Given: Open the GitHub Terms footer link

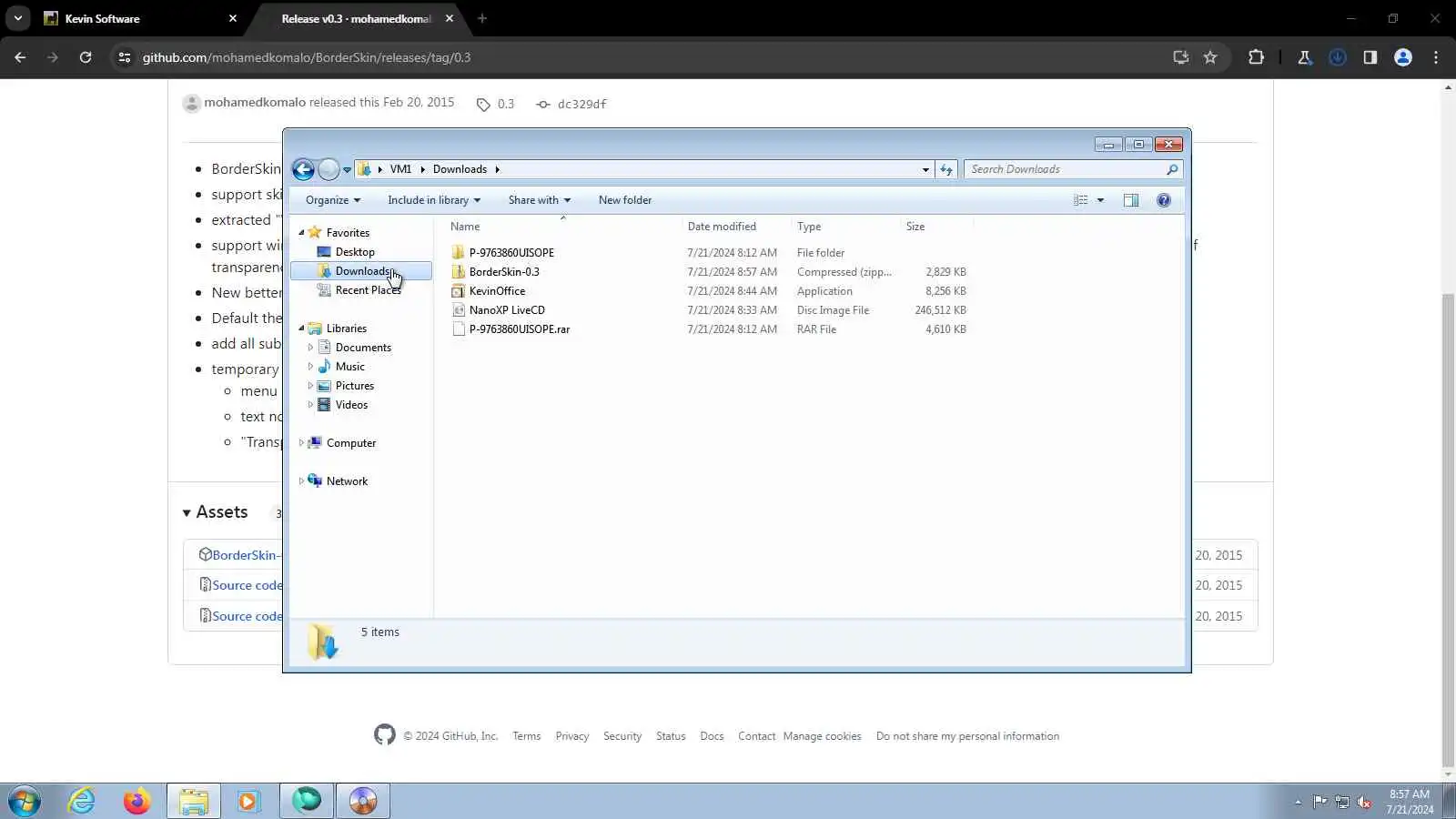Looking at the screenshot, I should point(526,736).
